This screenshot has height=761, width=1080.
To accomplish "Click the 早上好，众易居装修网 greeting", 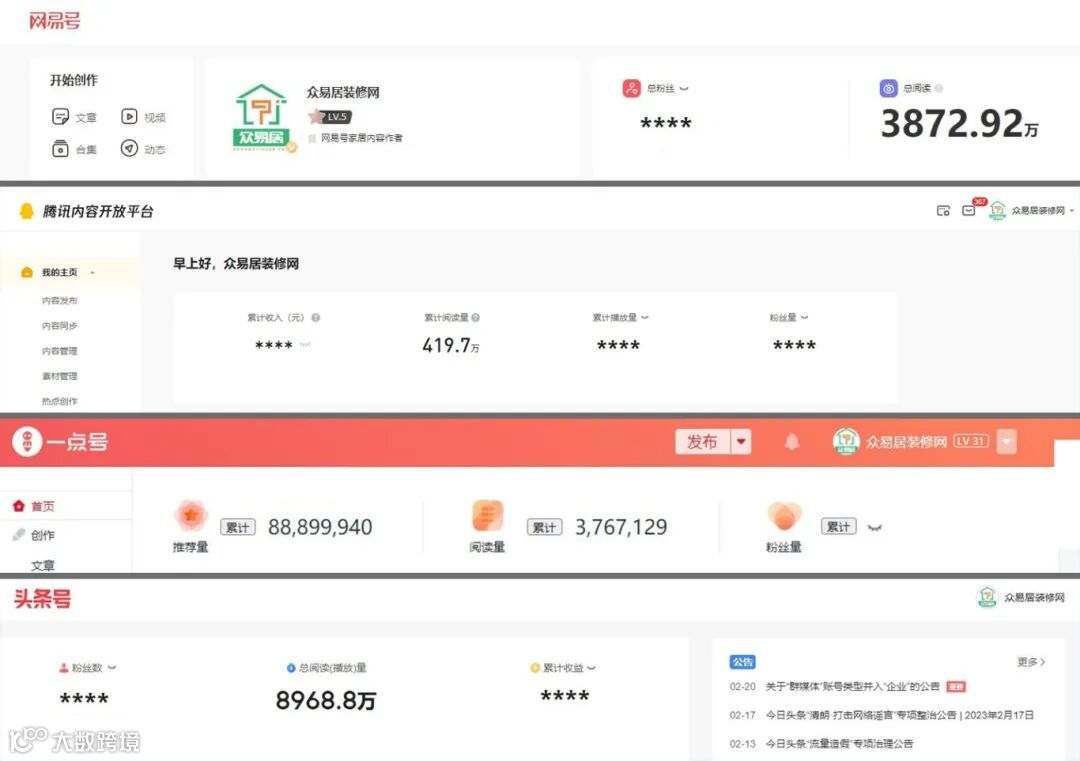I will pos(236,264).
